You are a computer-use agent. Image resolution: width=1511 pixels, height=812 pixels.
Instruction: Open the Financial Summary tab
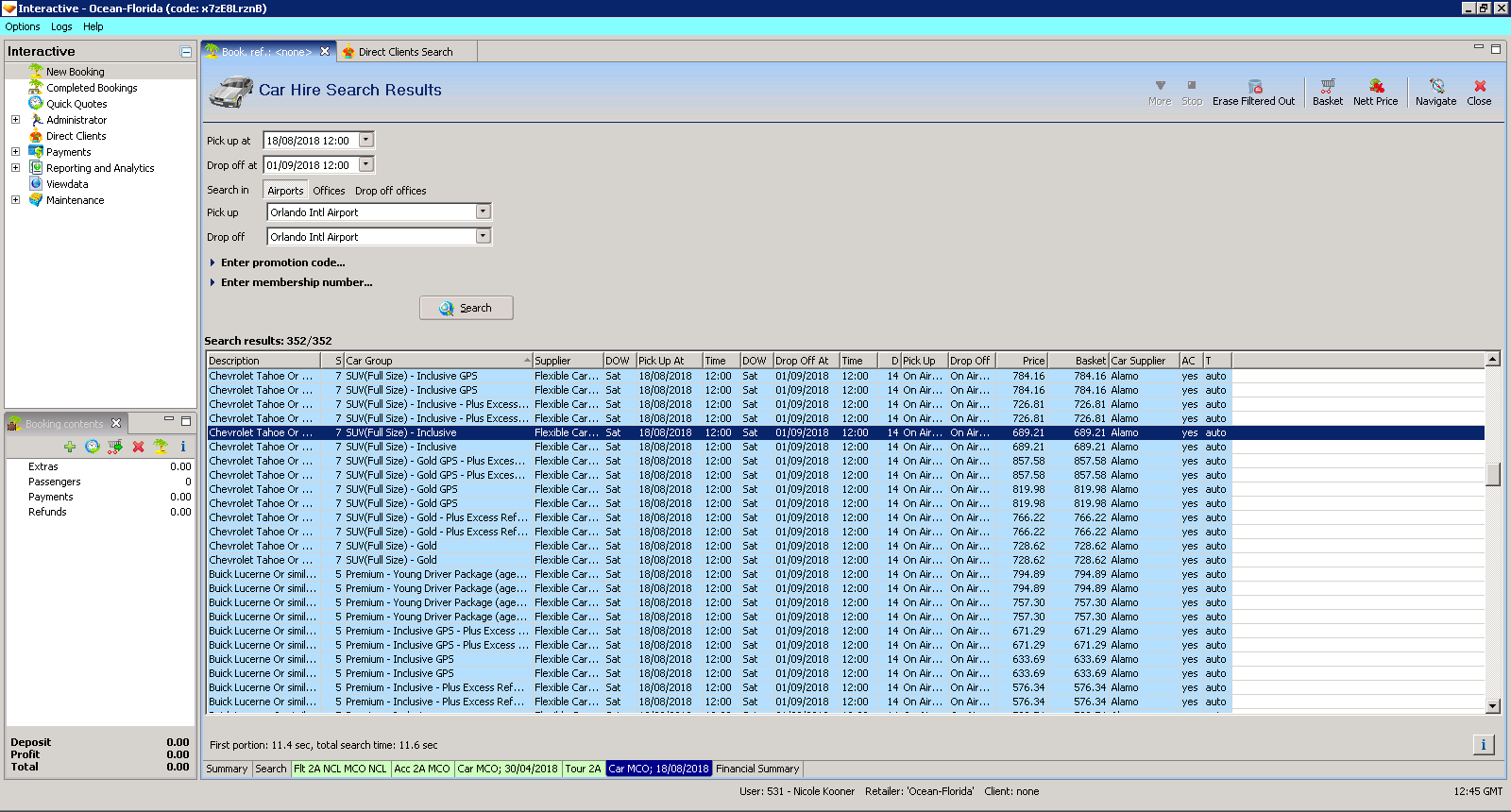757,769
